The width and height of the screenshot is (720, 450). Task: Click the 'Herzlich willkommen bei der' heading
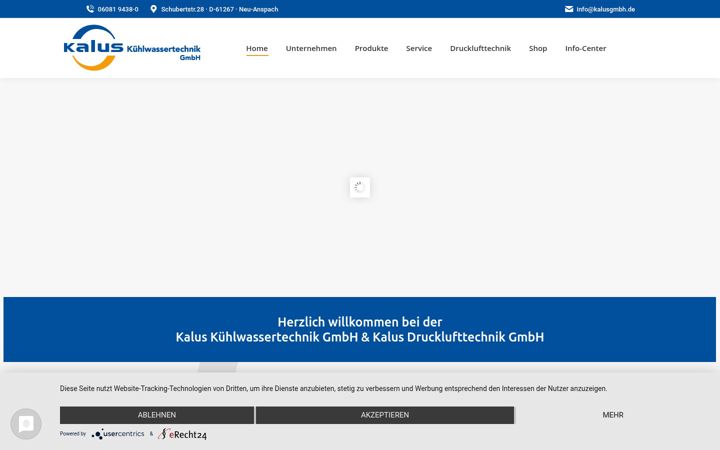click(x=360, y=321)
